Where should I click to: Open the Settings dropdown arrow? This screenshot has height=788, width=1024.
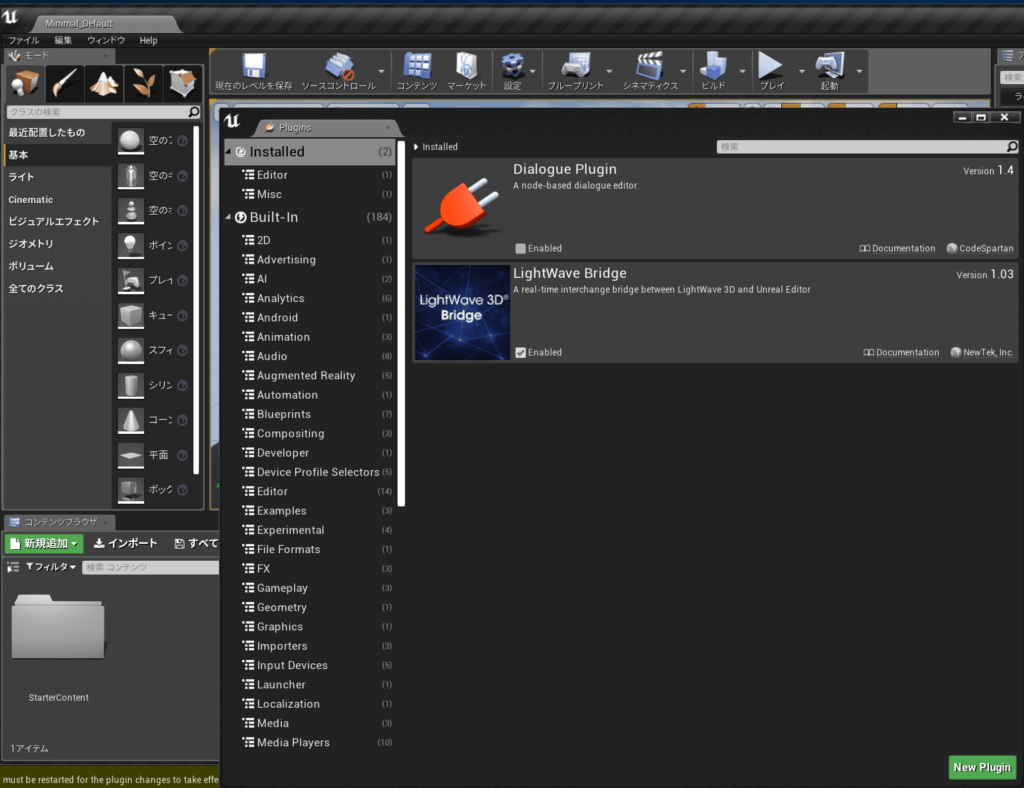(532, 72)
